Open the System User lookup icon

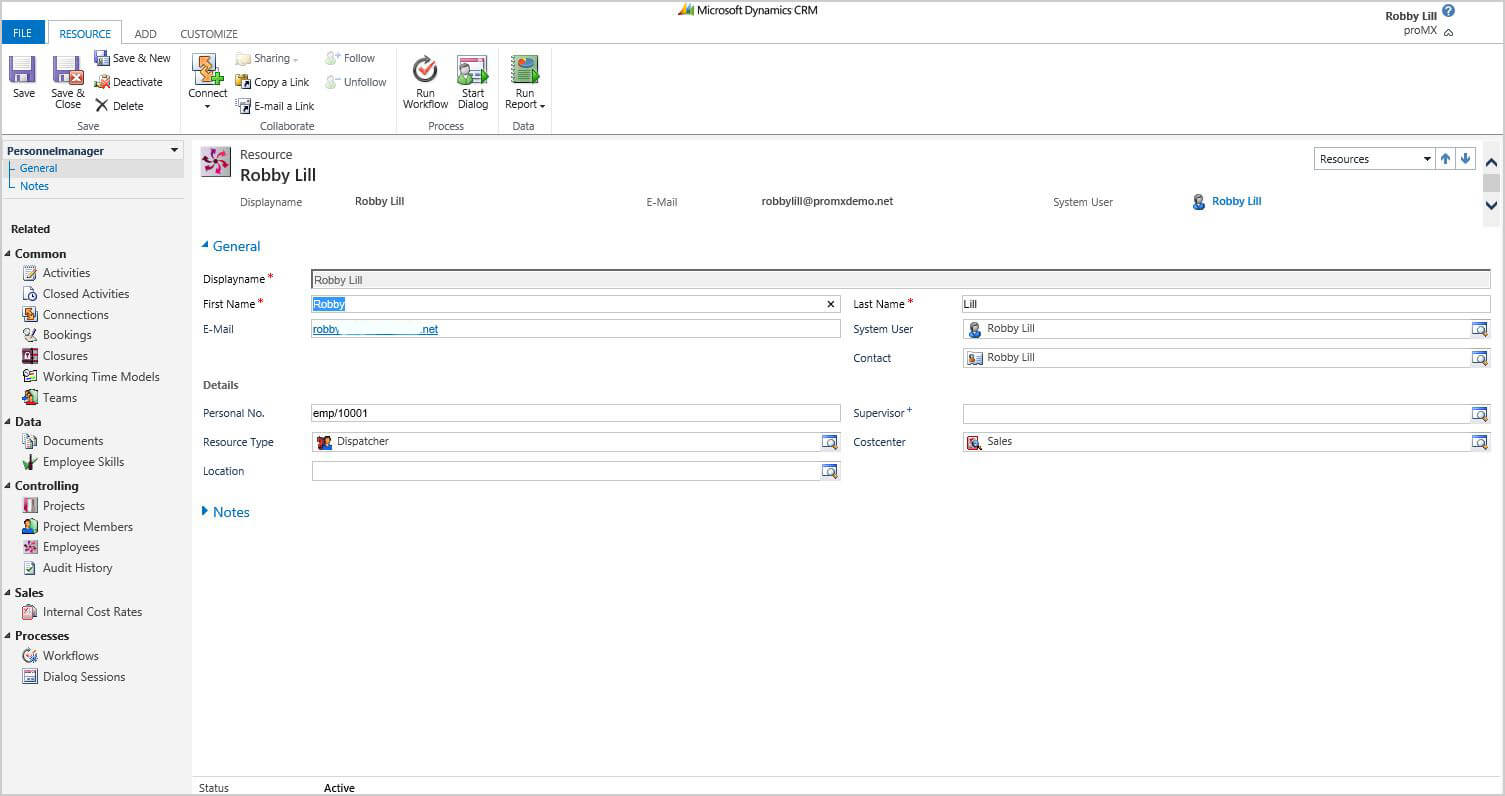(1480, 329)
